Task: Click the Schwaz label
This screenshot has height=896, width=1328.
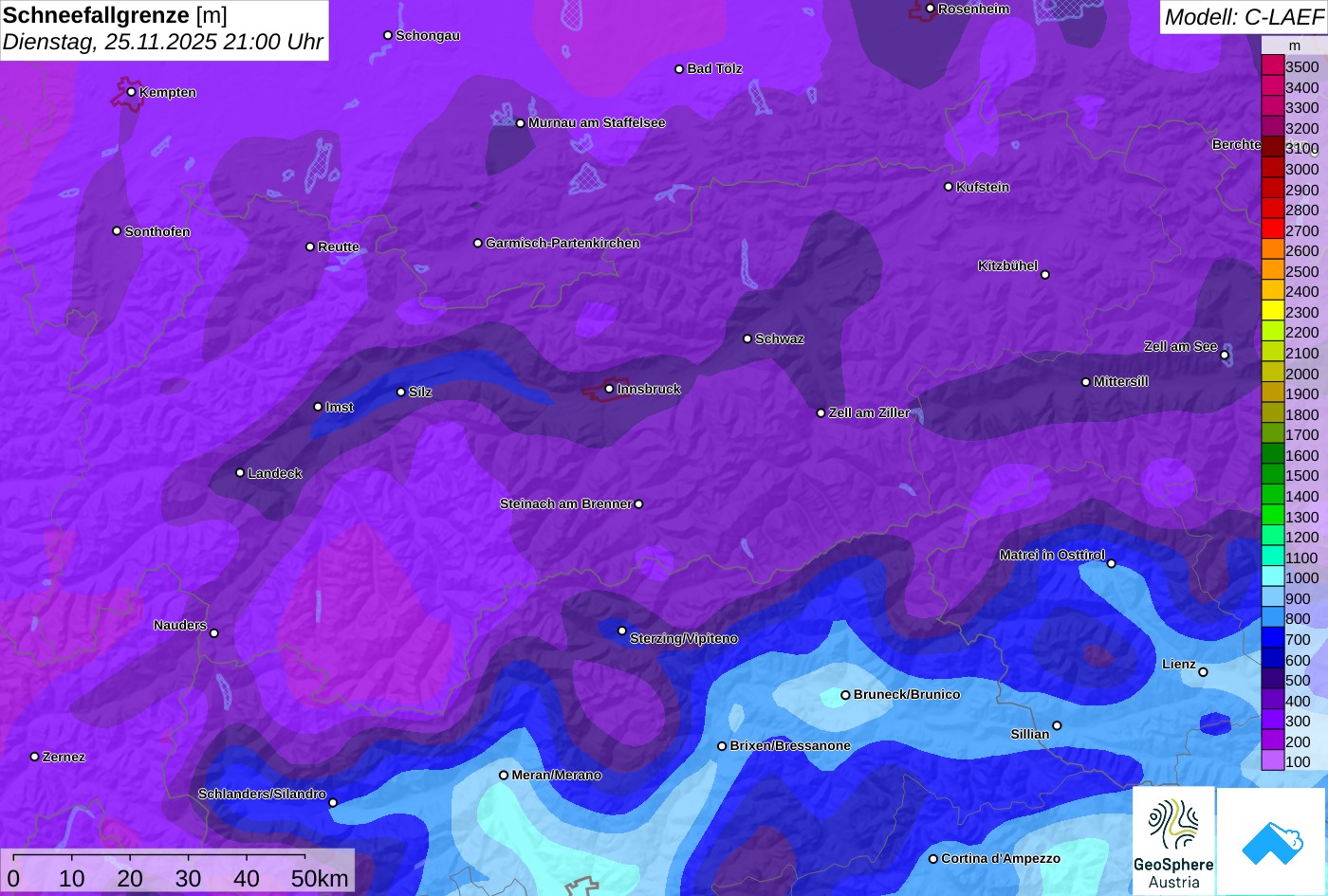Action: (780, 338)
